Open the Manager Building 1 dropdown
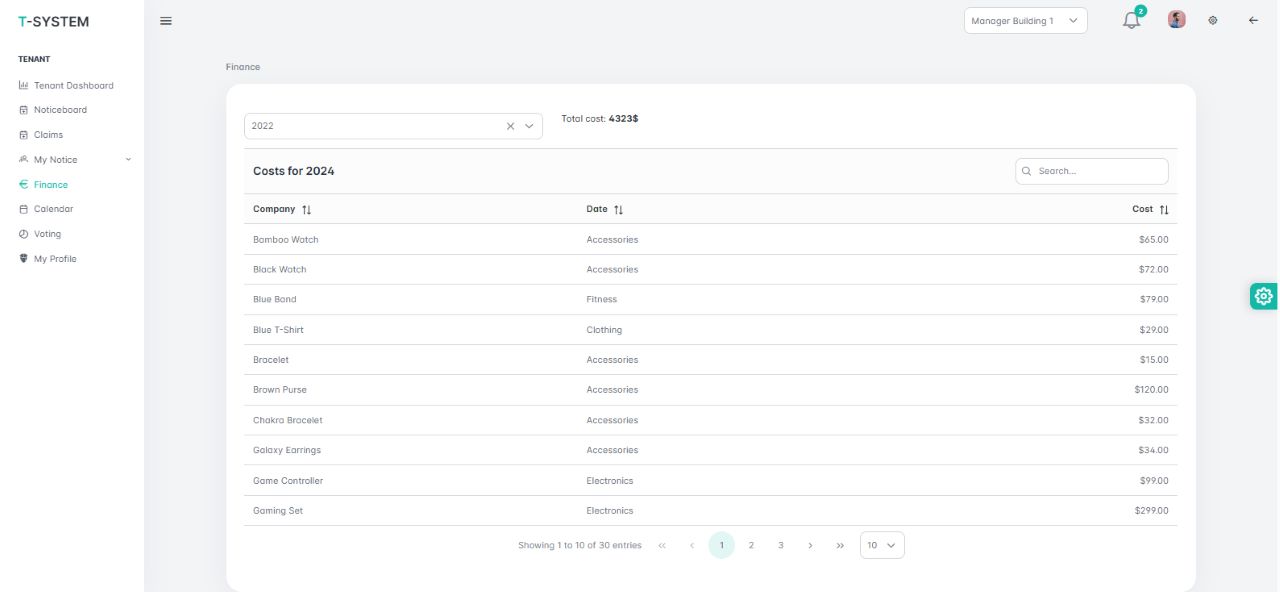 click(x=1024, y=20)
